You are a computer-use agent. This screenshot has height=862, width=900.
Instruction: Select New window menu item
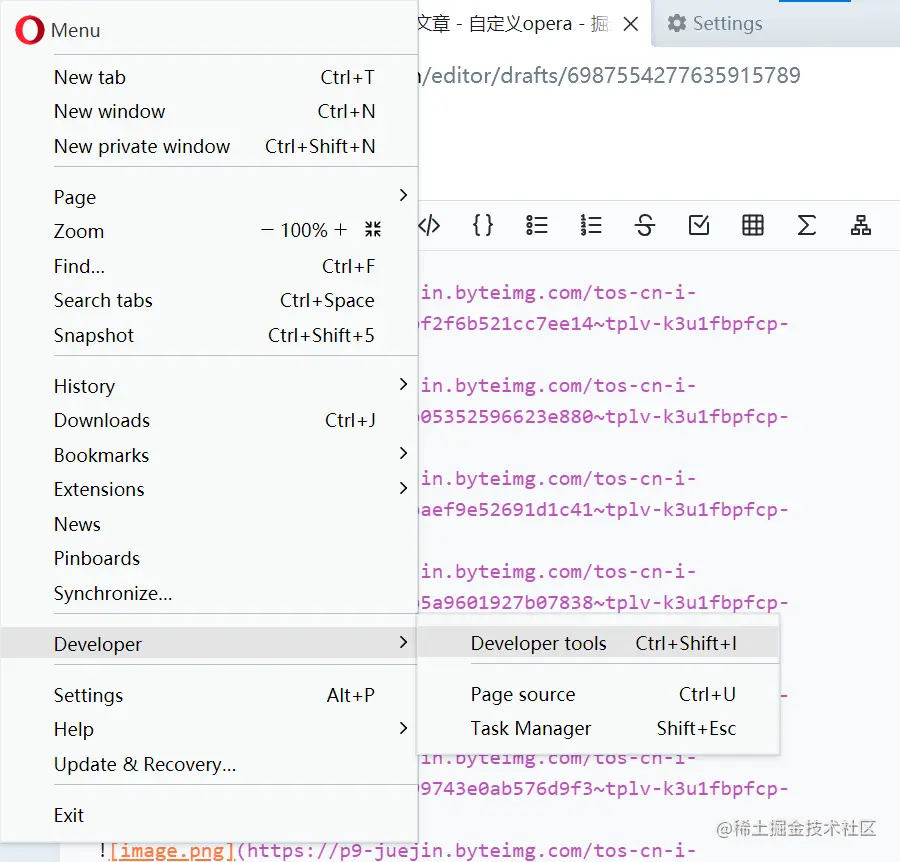click(x=210, y=111)
